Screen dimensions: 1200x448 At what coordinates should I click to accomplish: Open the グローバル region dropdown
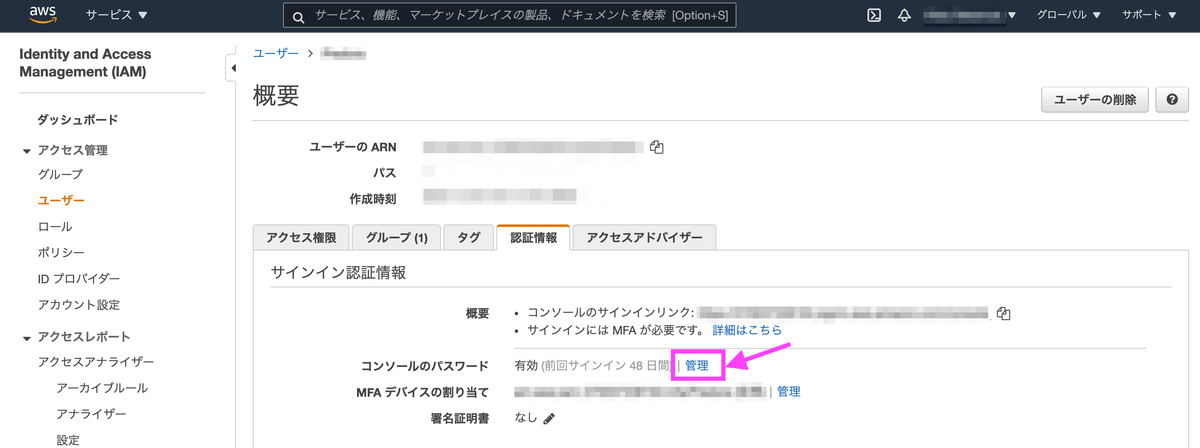coord(1069,16)
